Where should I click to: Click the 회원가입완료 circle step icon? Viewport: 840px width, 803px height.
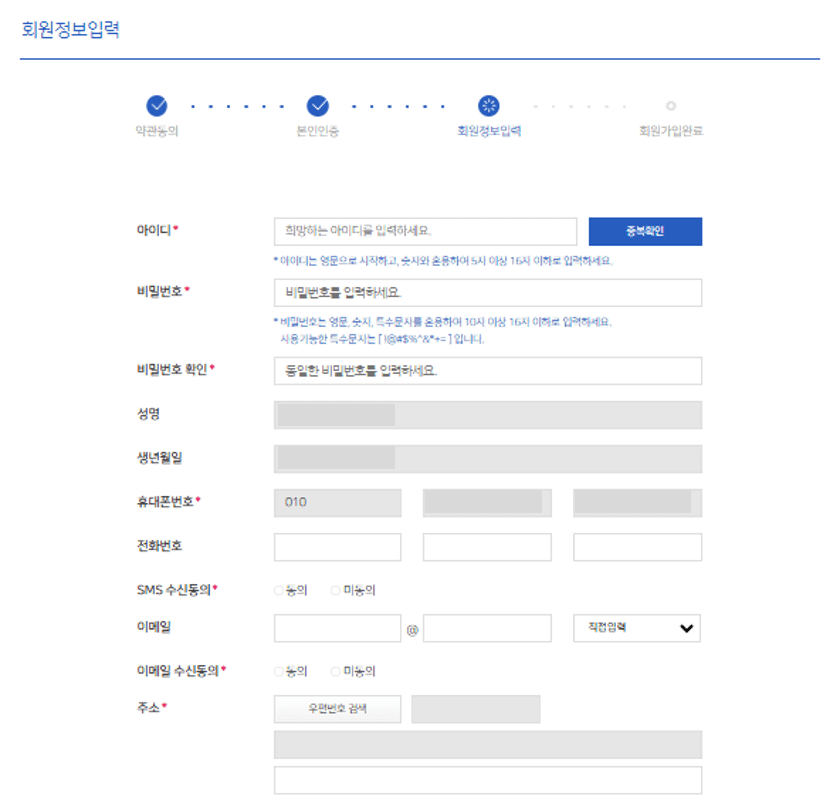tap(670, 105)
